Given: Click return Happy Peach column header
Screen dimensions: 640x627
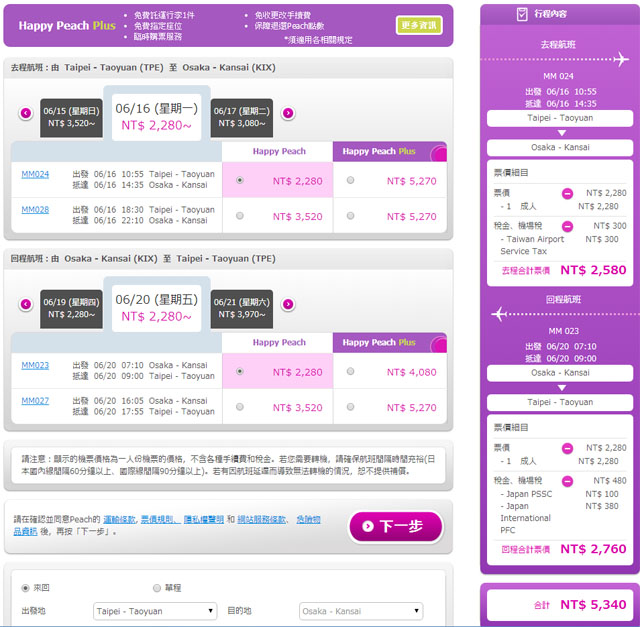Looking at the screenshot, I should pyautogui.click(x=279, y=342).
